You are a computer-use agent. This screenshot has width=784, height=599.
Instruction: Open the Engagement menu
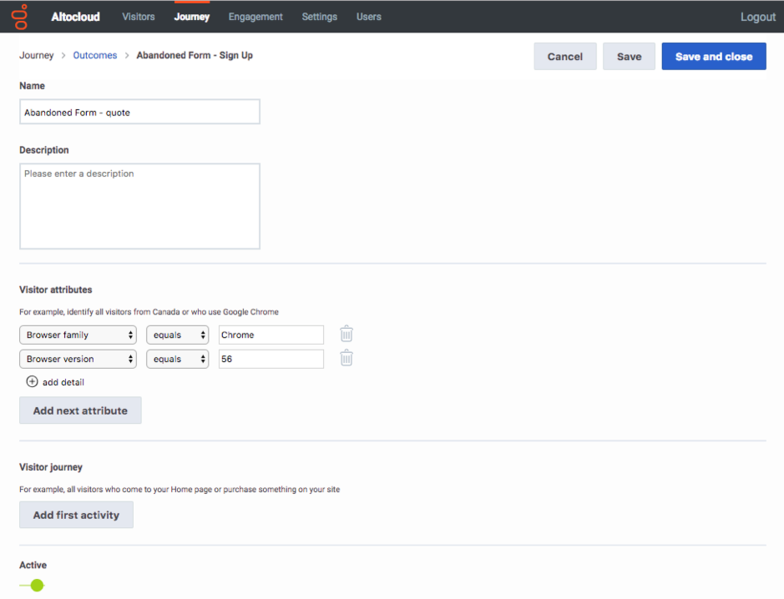click(x=256, y=16)
